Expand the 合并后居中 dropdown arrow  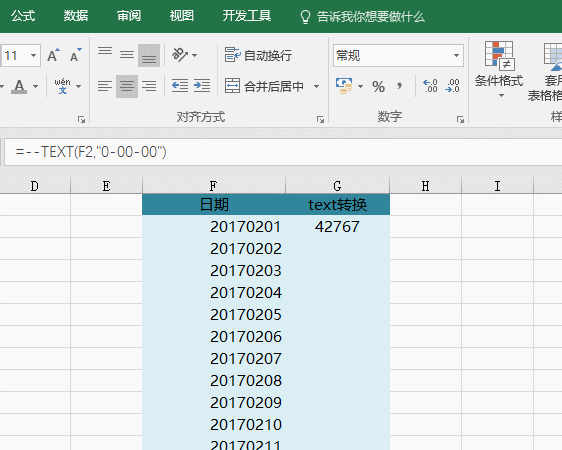click(316, 86)
